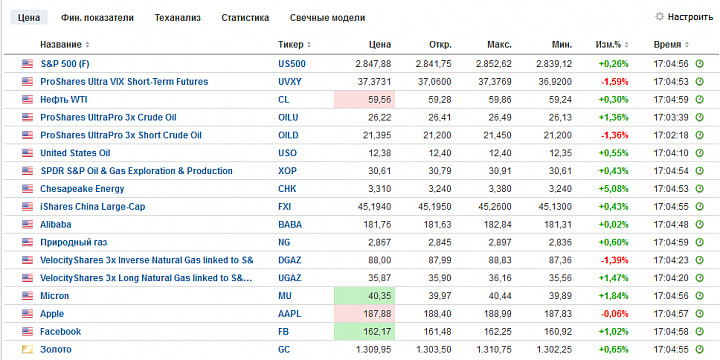Sort table by Время column arrows
Screen dimensions: 720x360
(x=687, y=45)
